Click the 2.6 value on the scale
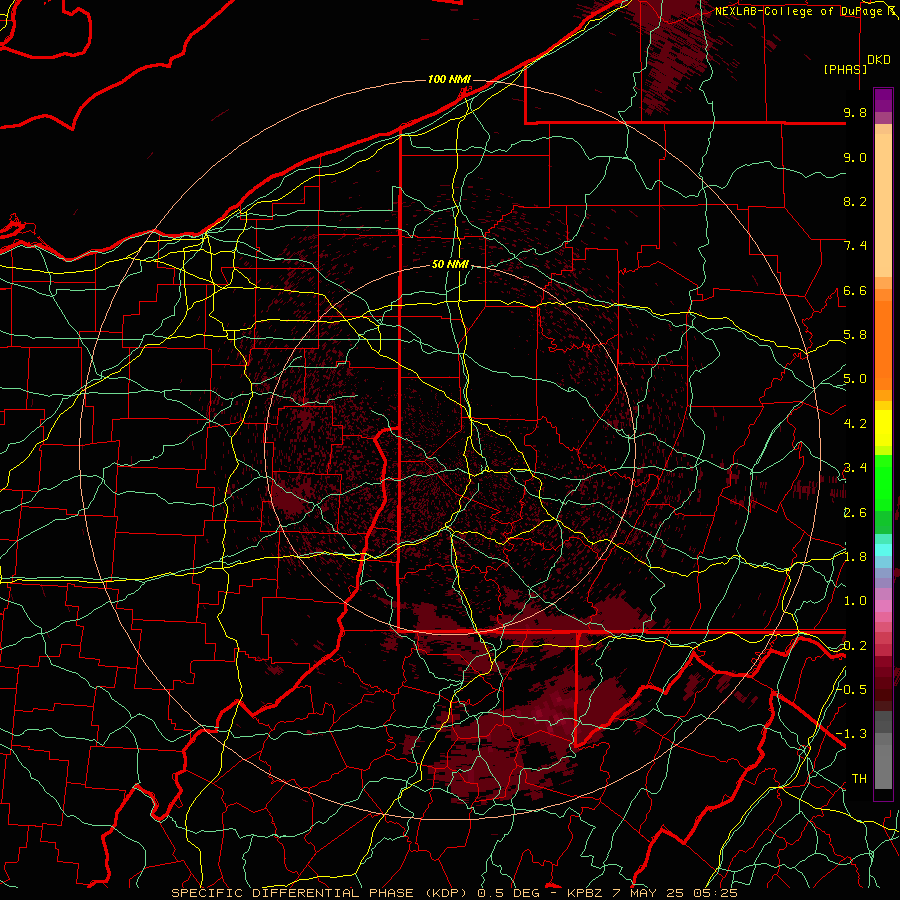This screenshot has height=900, width=900. pyautogui.click(x=855, y=513)
